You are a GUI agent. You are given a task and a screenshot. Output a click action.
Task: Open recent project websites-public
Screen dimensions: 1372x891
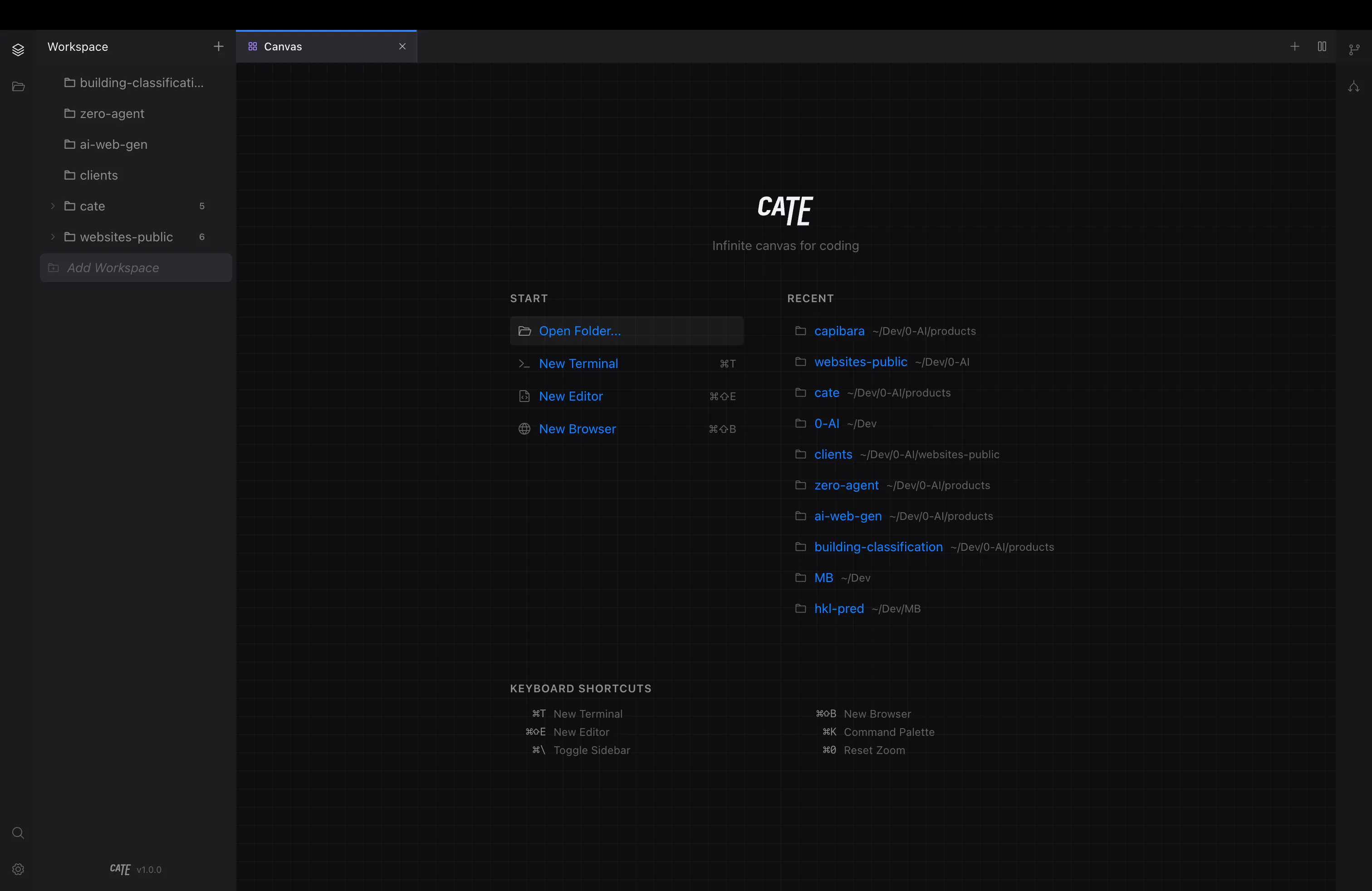(861, 362)
